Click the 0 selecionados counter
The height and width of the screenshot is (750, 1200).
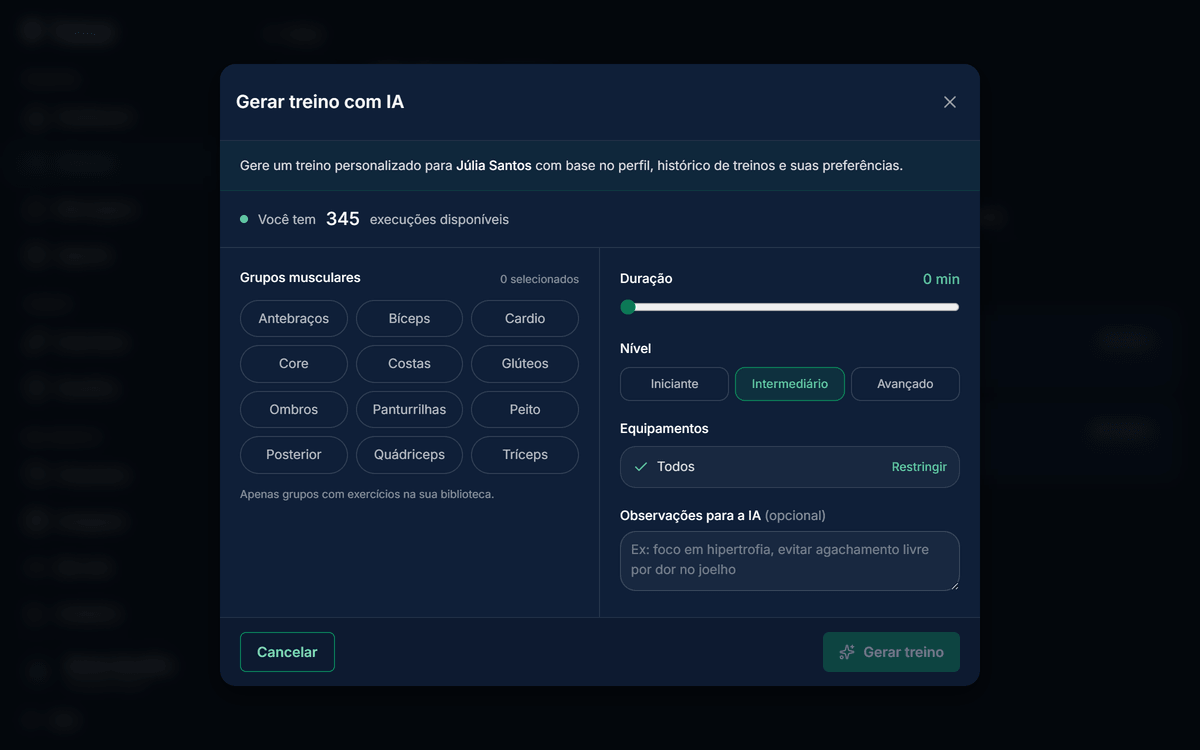pos(539,279)
